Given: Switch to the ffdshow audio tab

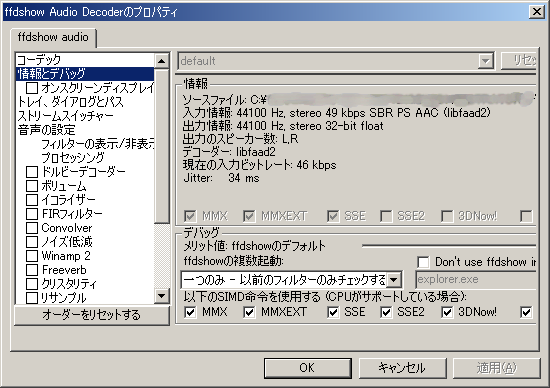Looking at the screenshot, I should 53,37.
